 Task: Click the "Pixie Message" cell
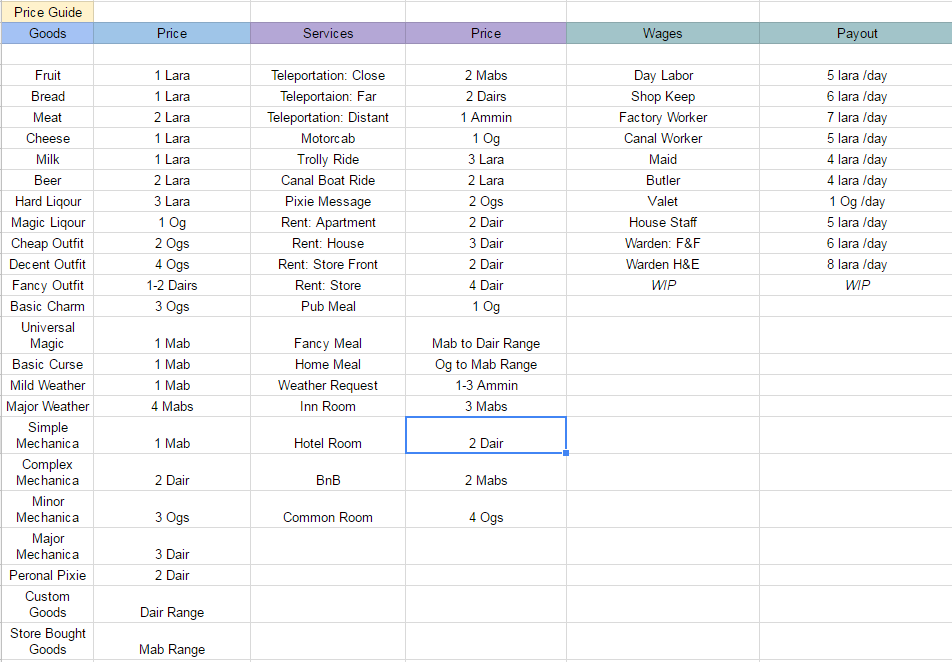coord(328,201)
